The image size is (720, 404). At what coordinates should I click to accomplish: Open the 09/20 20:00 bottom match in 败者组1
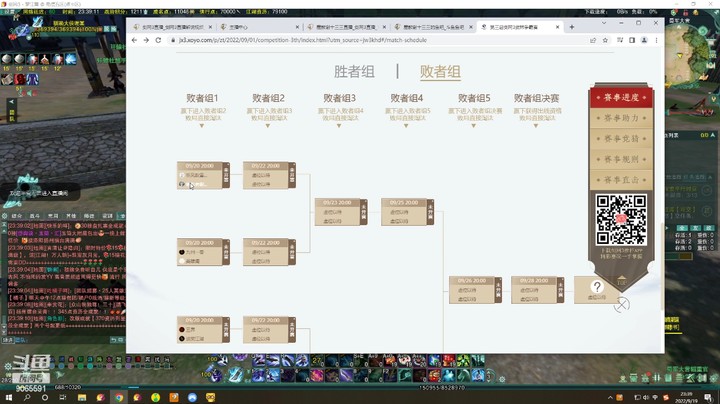click(203, 330)
